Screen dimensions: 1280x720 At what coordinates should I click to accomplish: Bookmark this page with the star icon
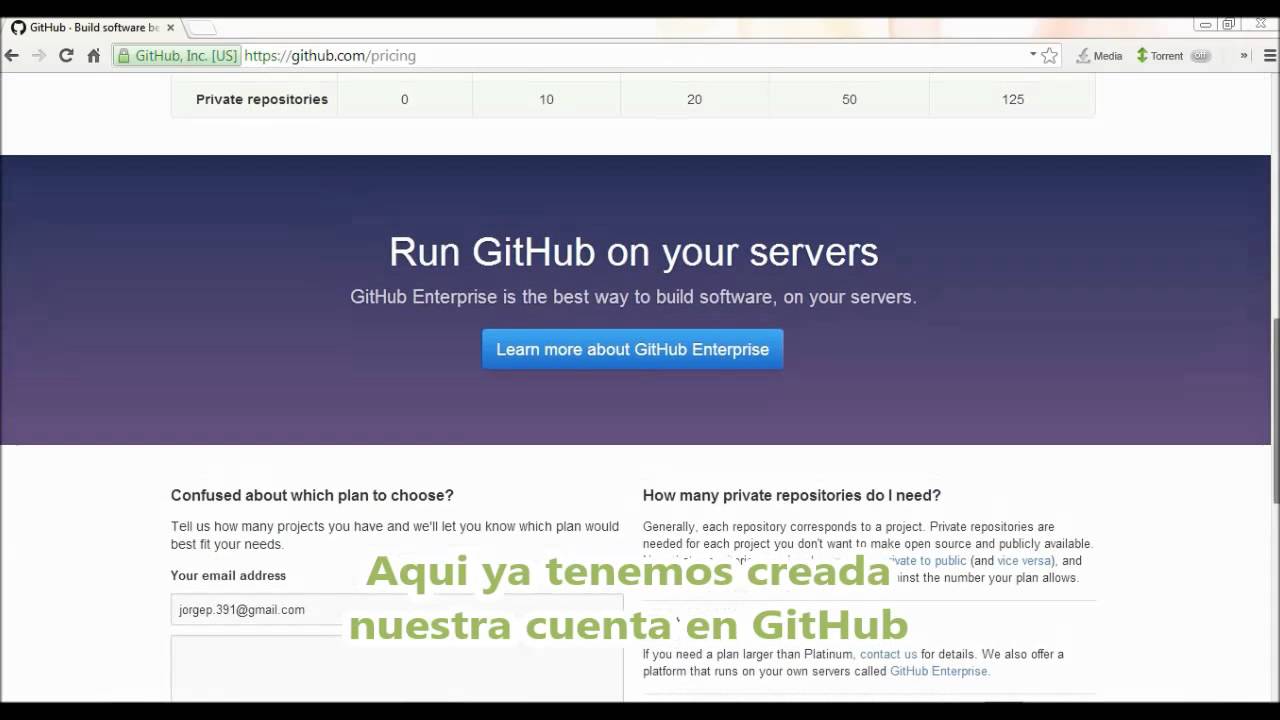[x=1049, y=56]
